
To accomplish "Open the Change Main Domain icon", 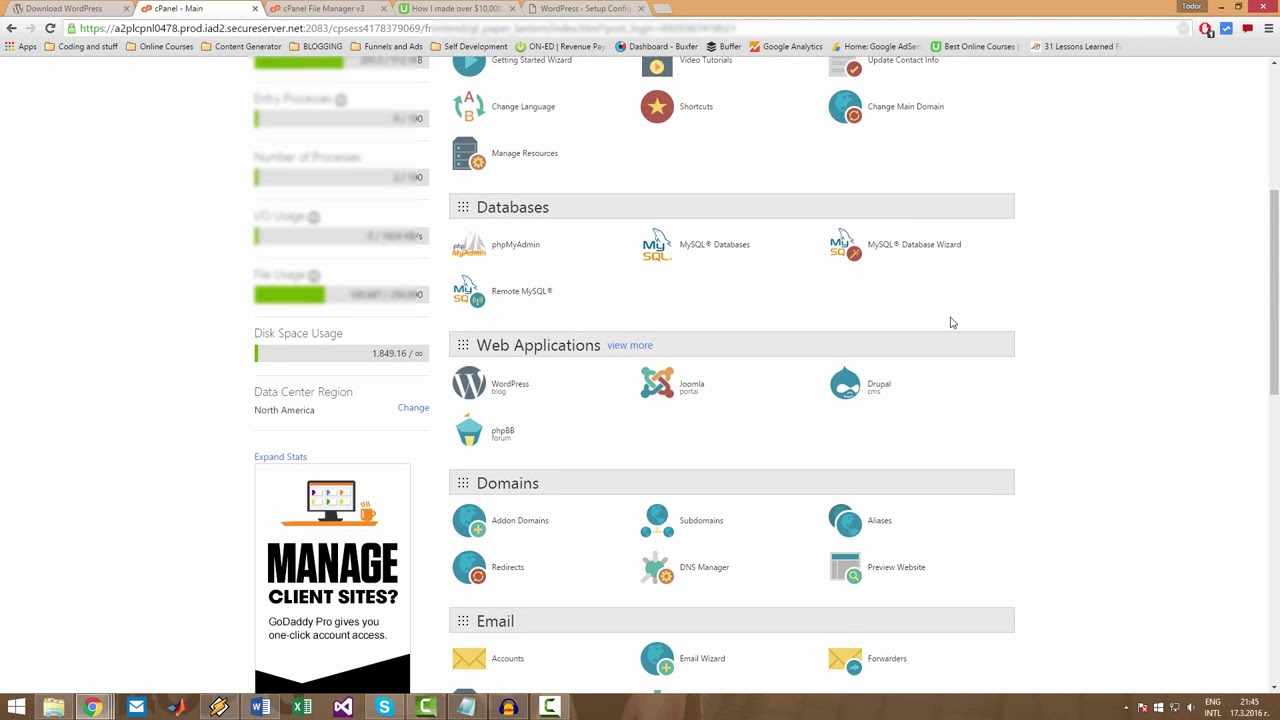I will coord(845,106).
